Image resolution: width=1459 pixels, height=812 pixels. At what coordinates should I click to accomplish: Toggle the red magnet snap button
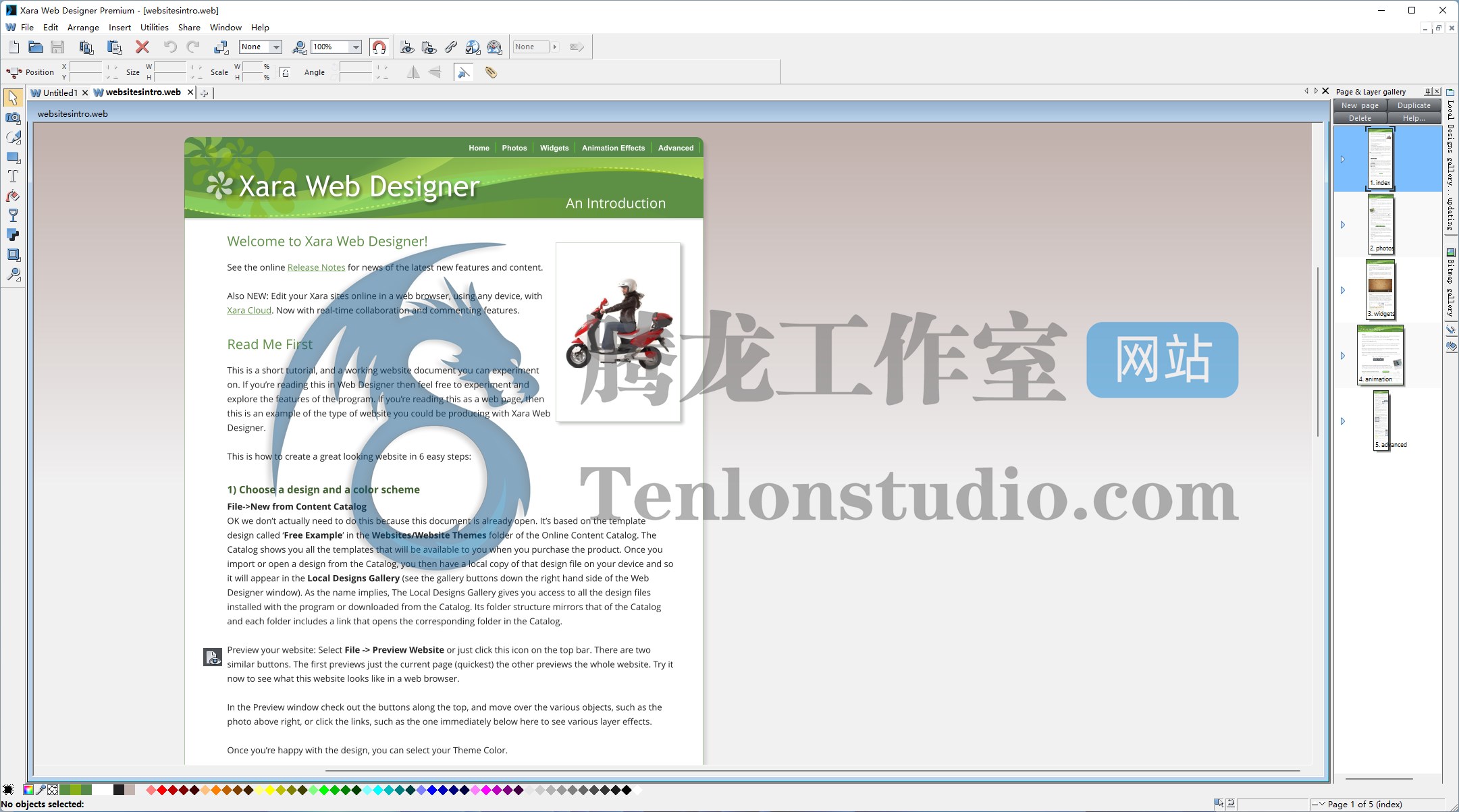[379, 47]
